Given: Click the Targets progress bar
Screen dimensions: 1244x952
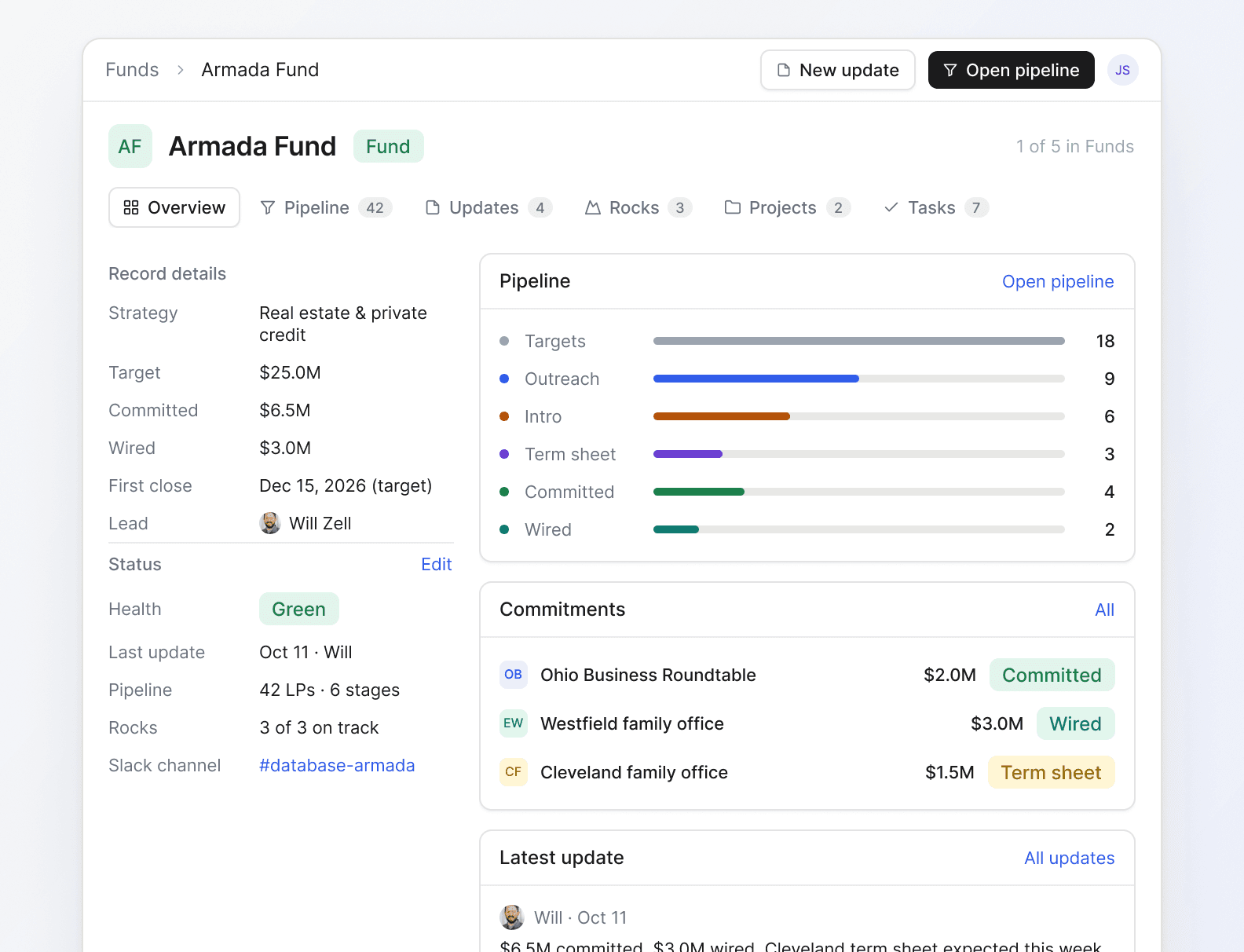Looking at the screenshot, I should 859,341.
